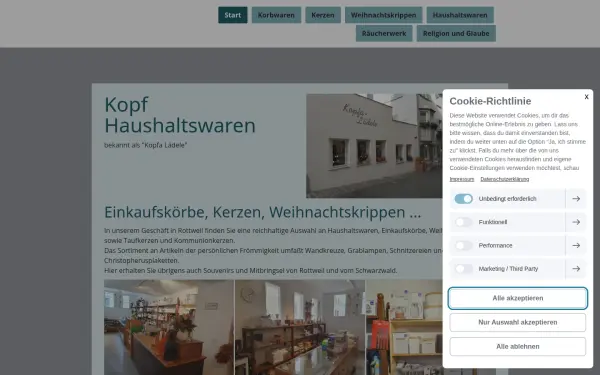
Task: Open the Räucherwerk menu item
Action: (384, 33)
